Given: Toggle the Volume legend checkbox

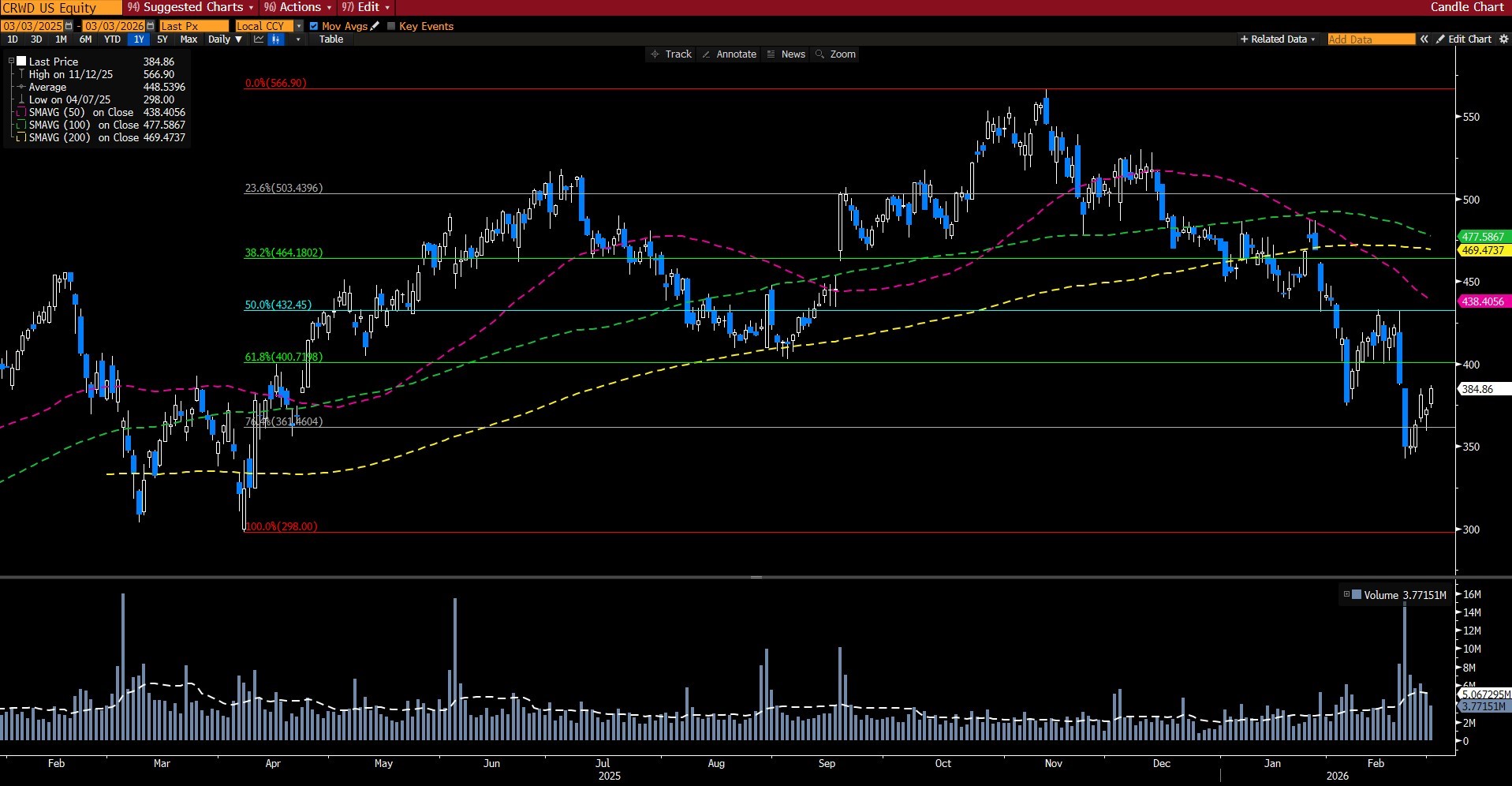Looking at the screenshot, I should [1347, 595].
